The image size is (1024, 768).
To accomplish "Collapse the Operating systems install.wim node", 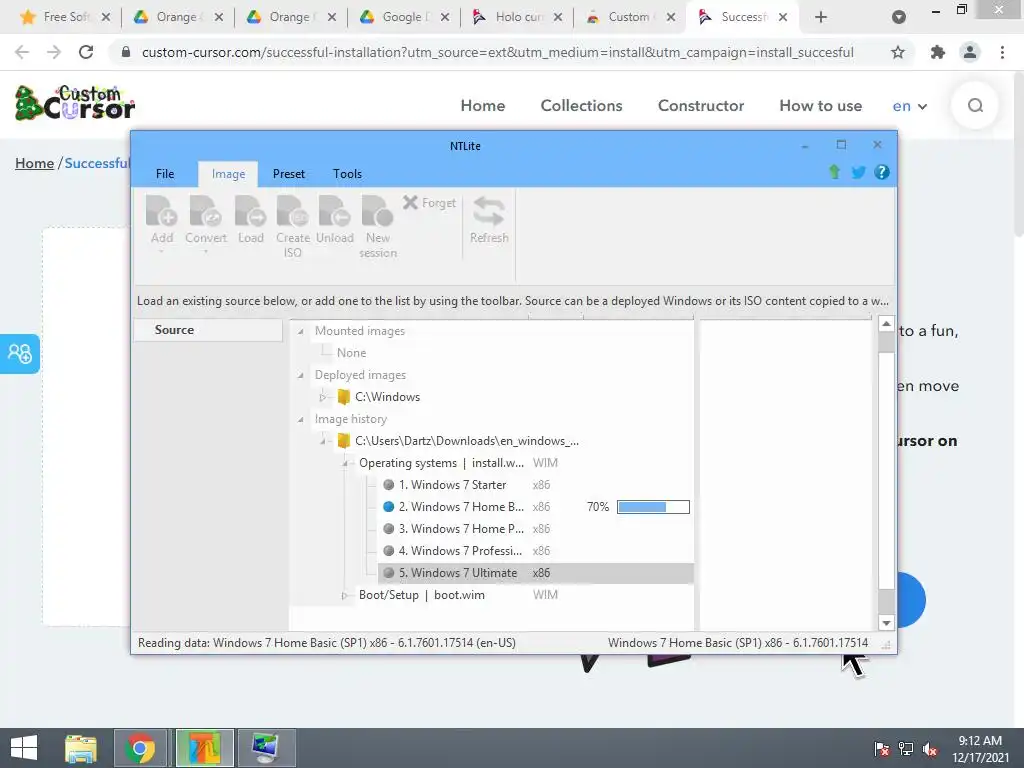I will 345,463.
